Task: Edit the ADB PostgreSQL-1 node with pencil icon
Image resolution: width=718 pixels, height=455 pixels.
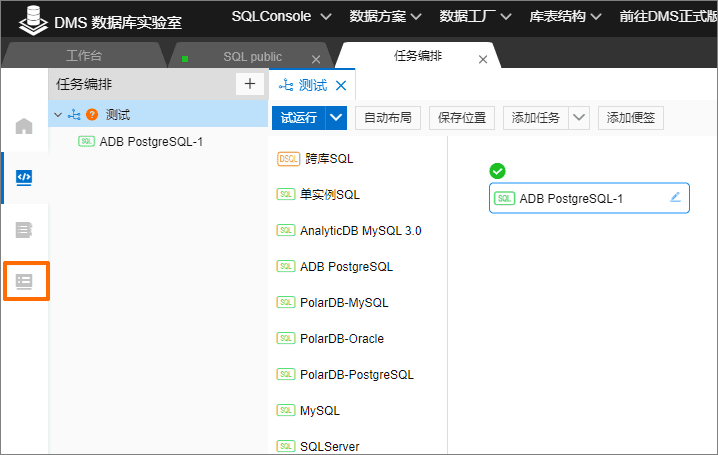Action: pyautogui.click(x=675, y=197)
